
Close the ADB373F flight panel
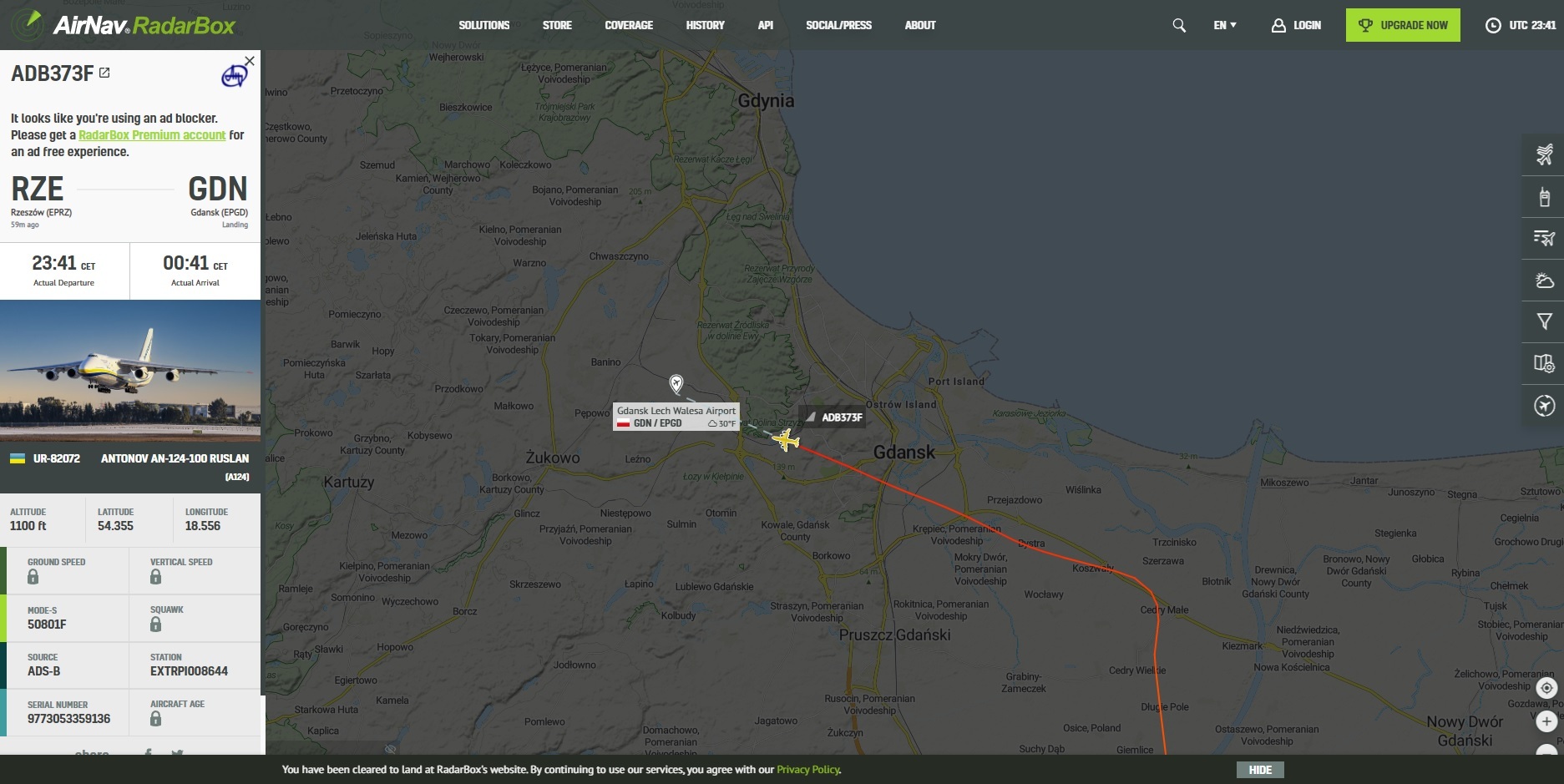250,61
